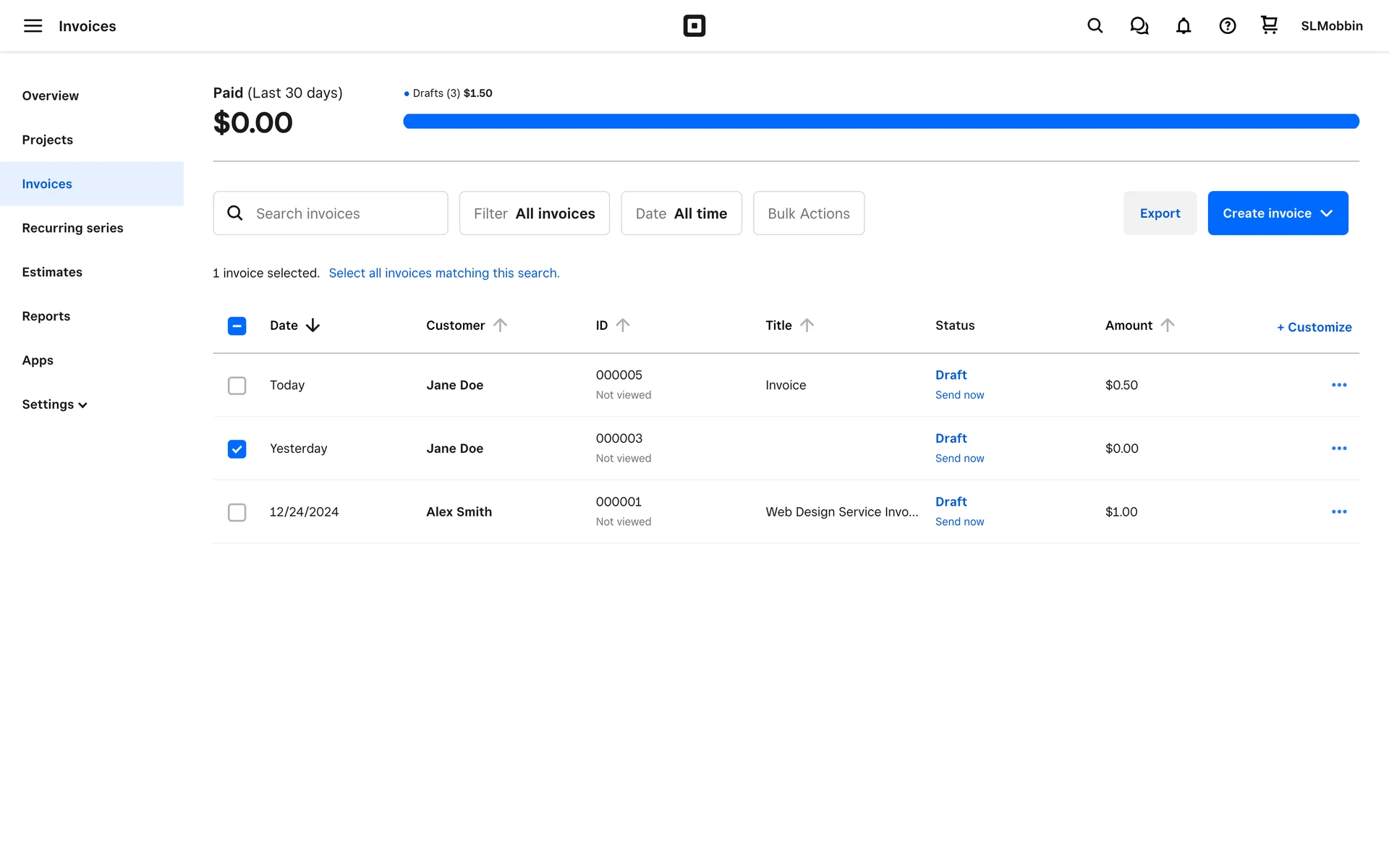Uncheck the Yesterday invoice checkbox
This screenshot has height=868, width=1389.
coord(237,449)
